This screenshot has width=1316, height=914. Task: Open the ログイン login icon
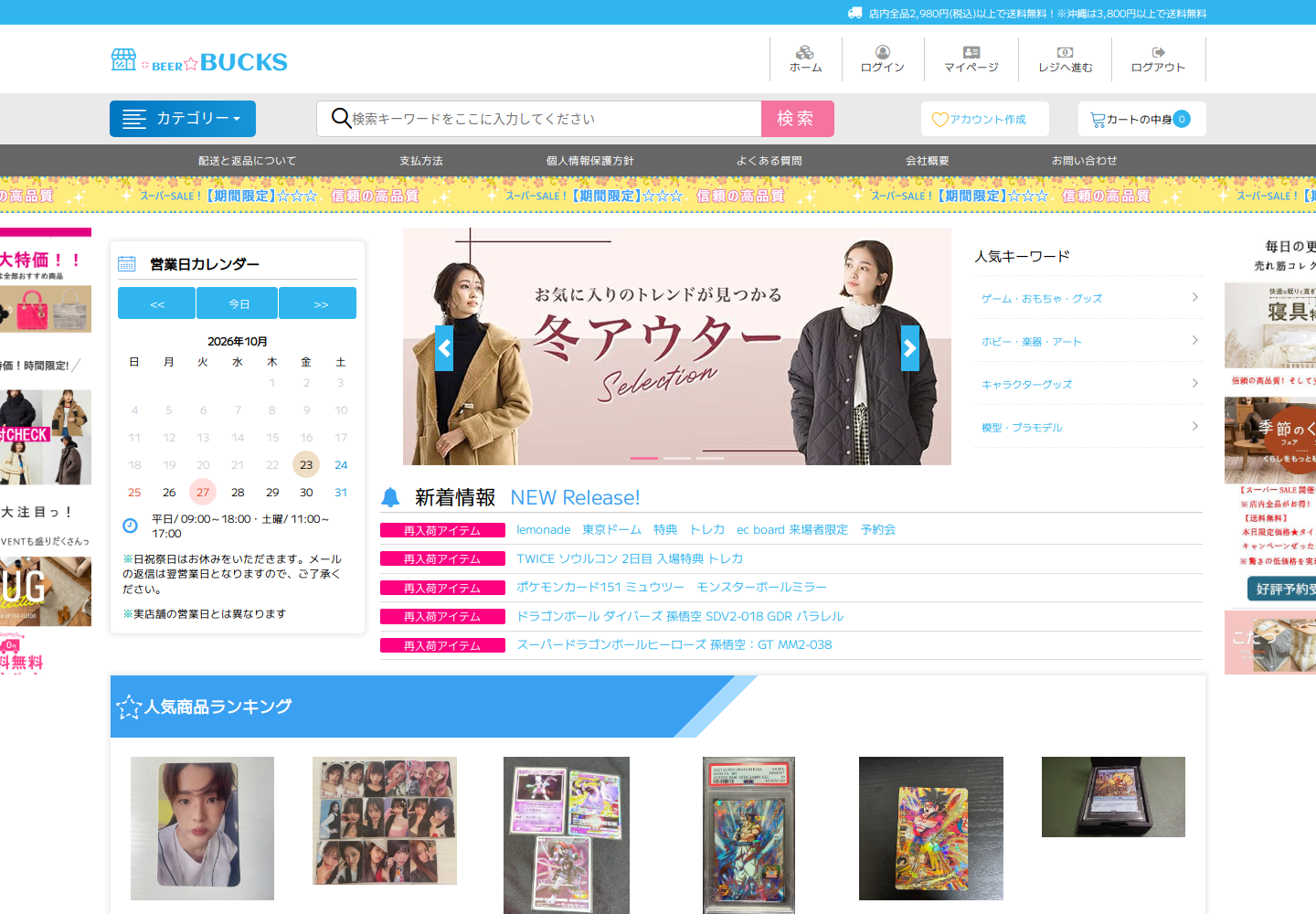point(882,59)
